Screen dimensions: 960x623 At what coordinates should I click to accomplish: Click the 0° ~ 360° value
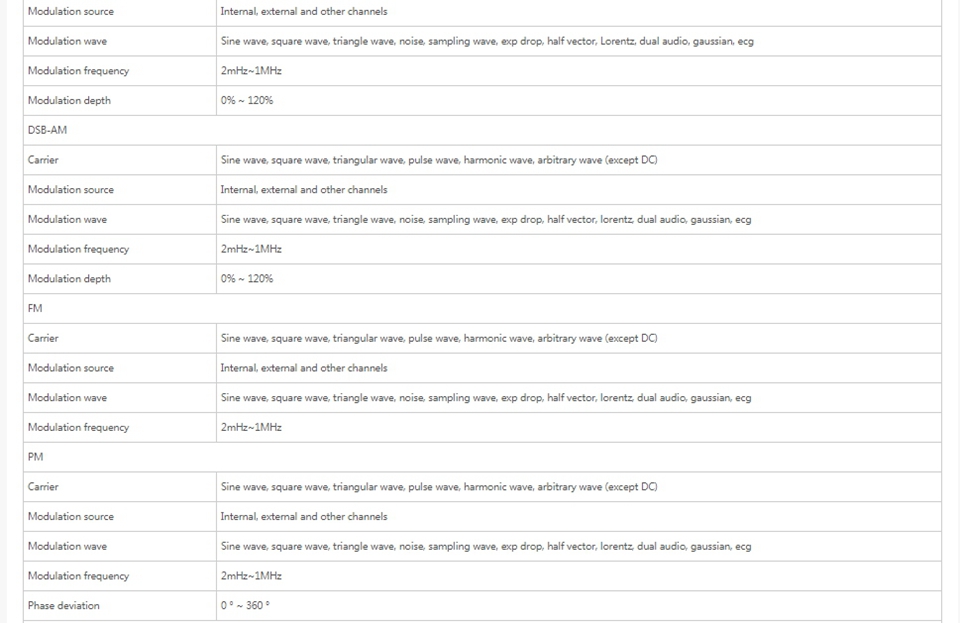245,606
